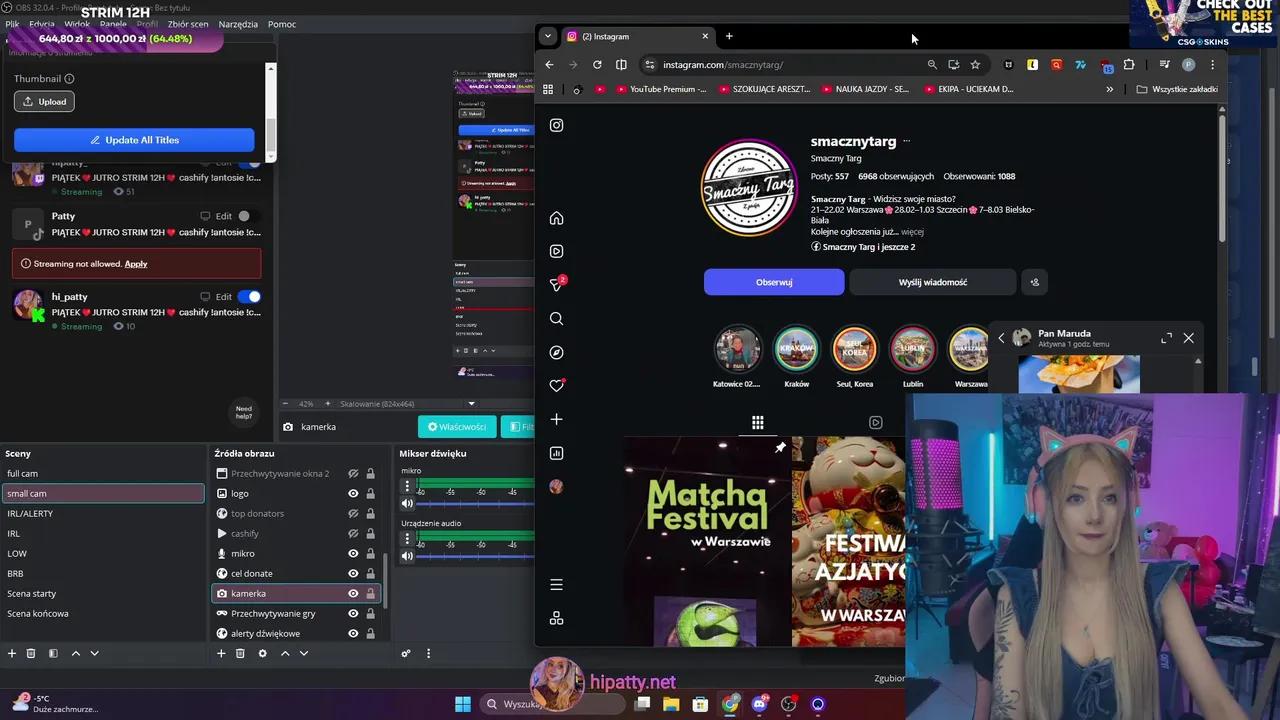Open the Widok menu in OBS

point(77,24)
